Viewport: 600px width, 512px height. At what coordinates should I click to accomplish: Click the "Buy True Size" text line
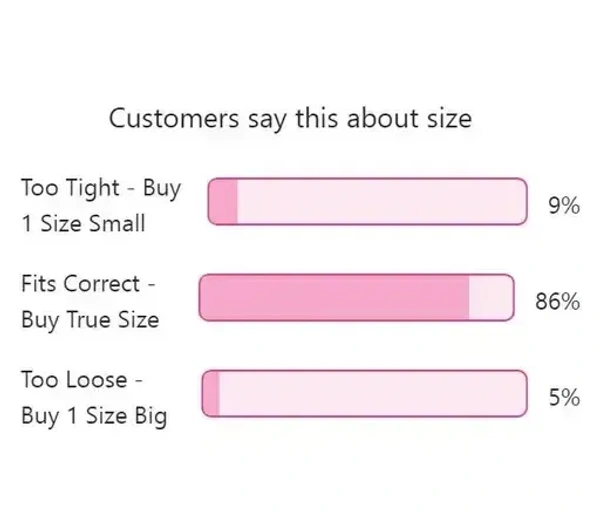click(x=90, y=321)
